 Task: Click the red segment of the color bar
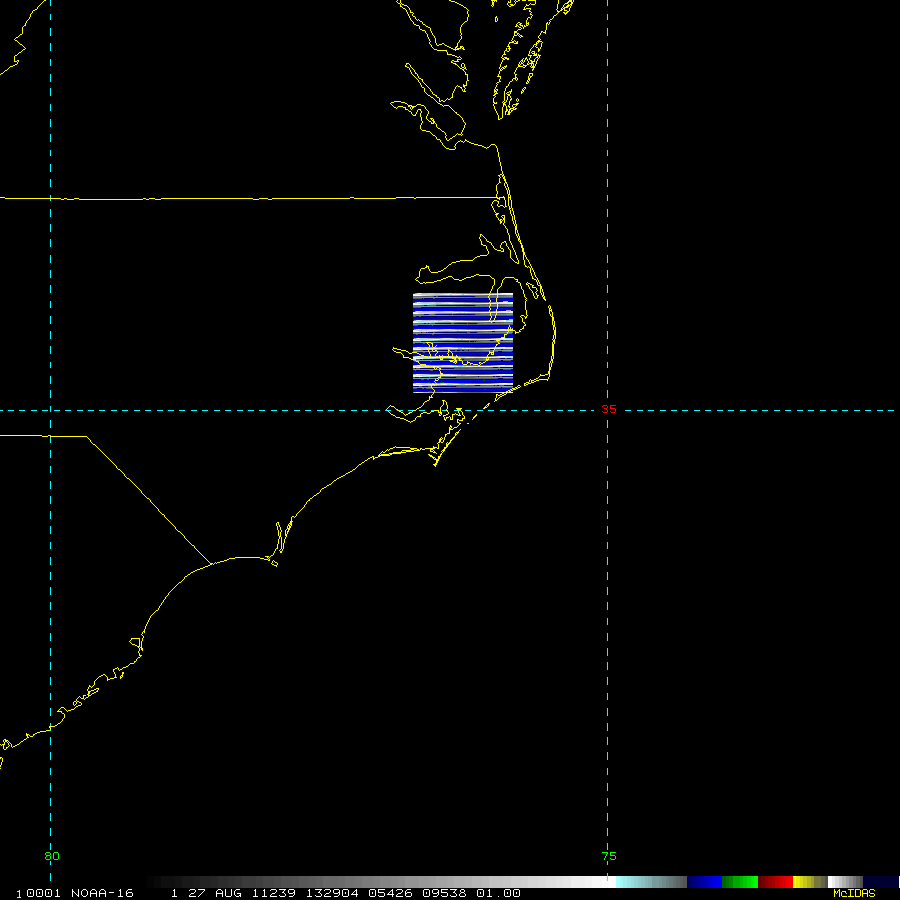pyautogui.click(x=775, y=882)
